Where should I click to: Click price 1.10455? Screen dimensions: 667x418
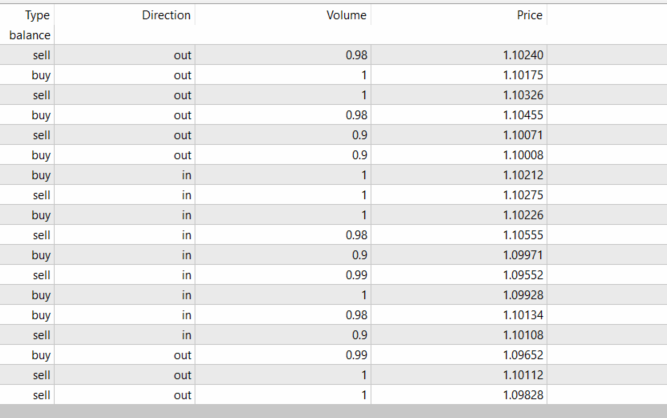(x=523, y=115)
